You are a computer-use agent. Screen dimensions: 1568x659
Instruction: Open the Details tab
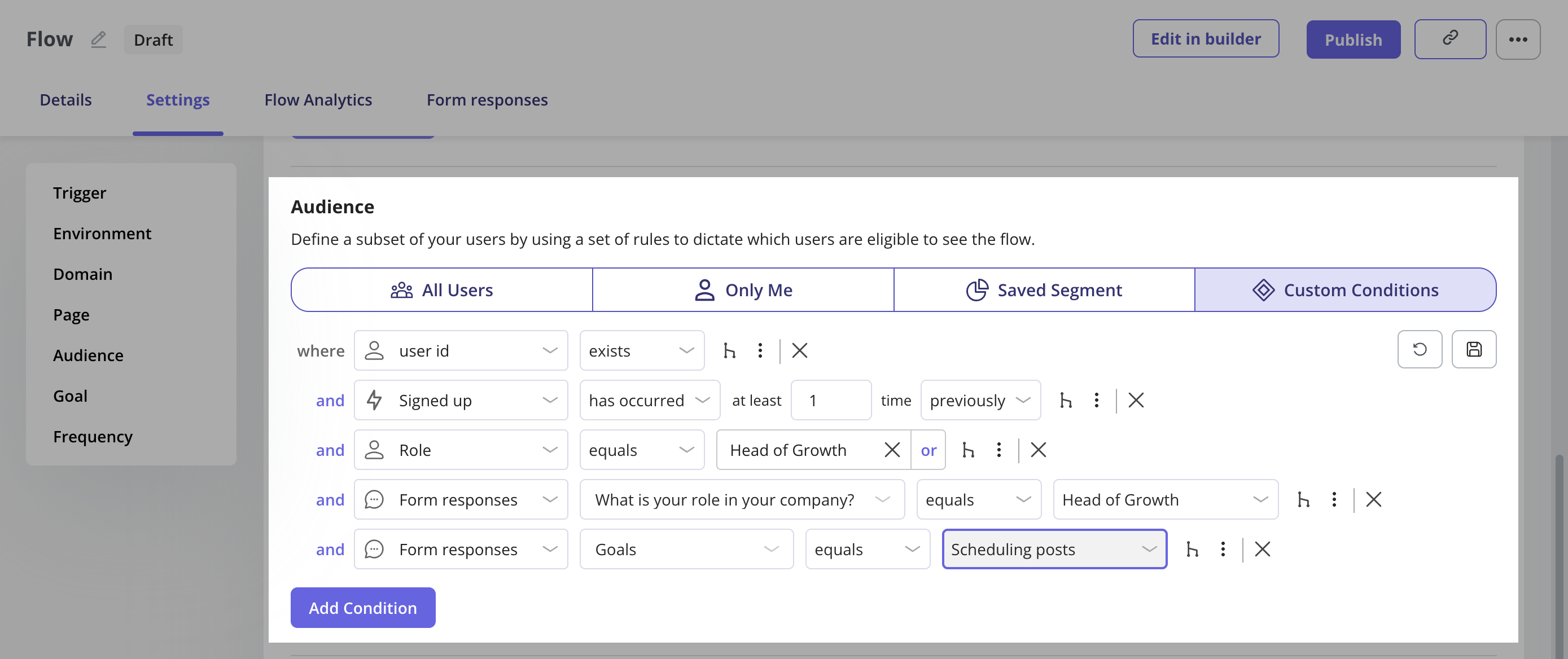pos(65,100)
